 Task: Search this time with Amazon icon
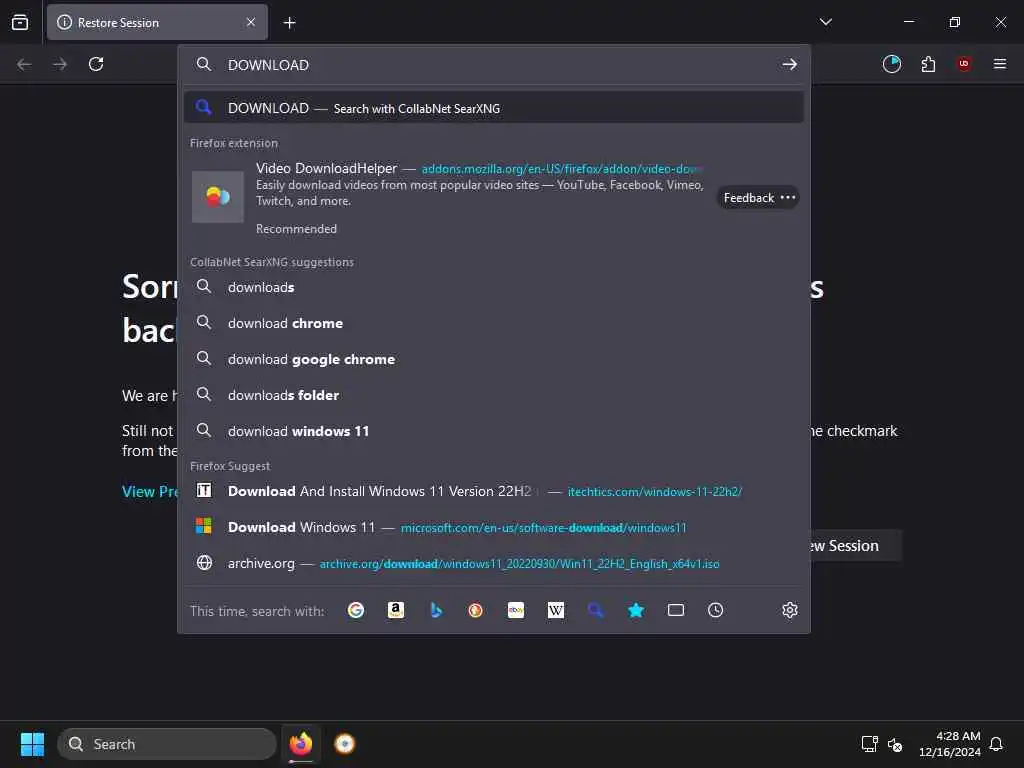[396, 610]
